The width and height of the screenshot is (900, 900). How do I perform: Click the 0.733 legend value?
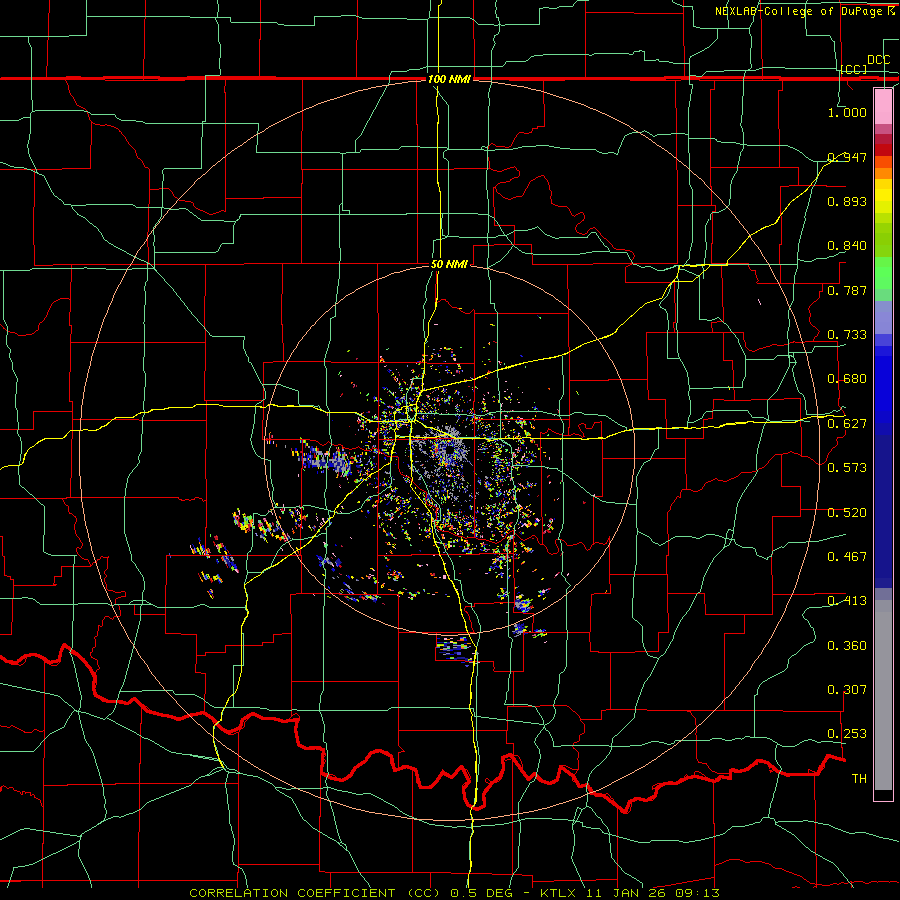tap(847, 335)
